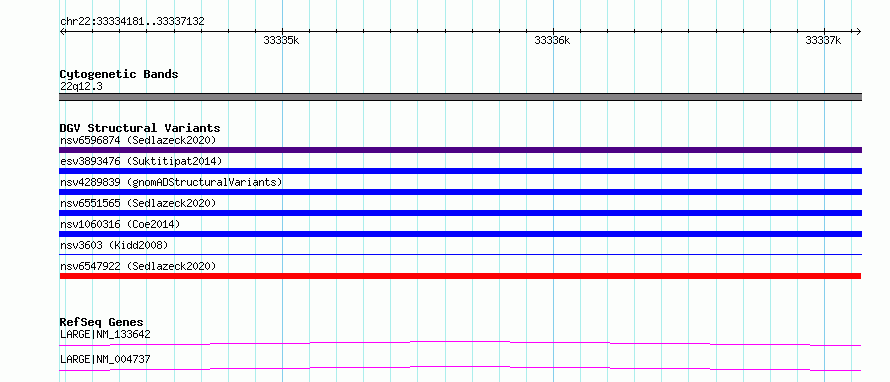
Task: Select the magenta LARGE|NM_004737 transcript line
Action: pyautogui.click(x=460, y=369)
